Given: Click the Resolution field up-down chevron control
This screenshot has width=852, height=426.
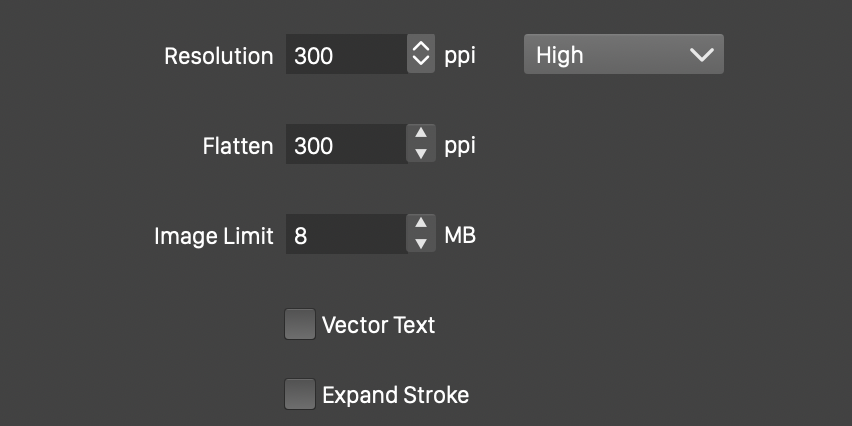Looking at the screenshot, I should point(421,55).
